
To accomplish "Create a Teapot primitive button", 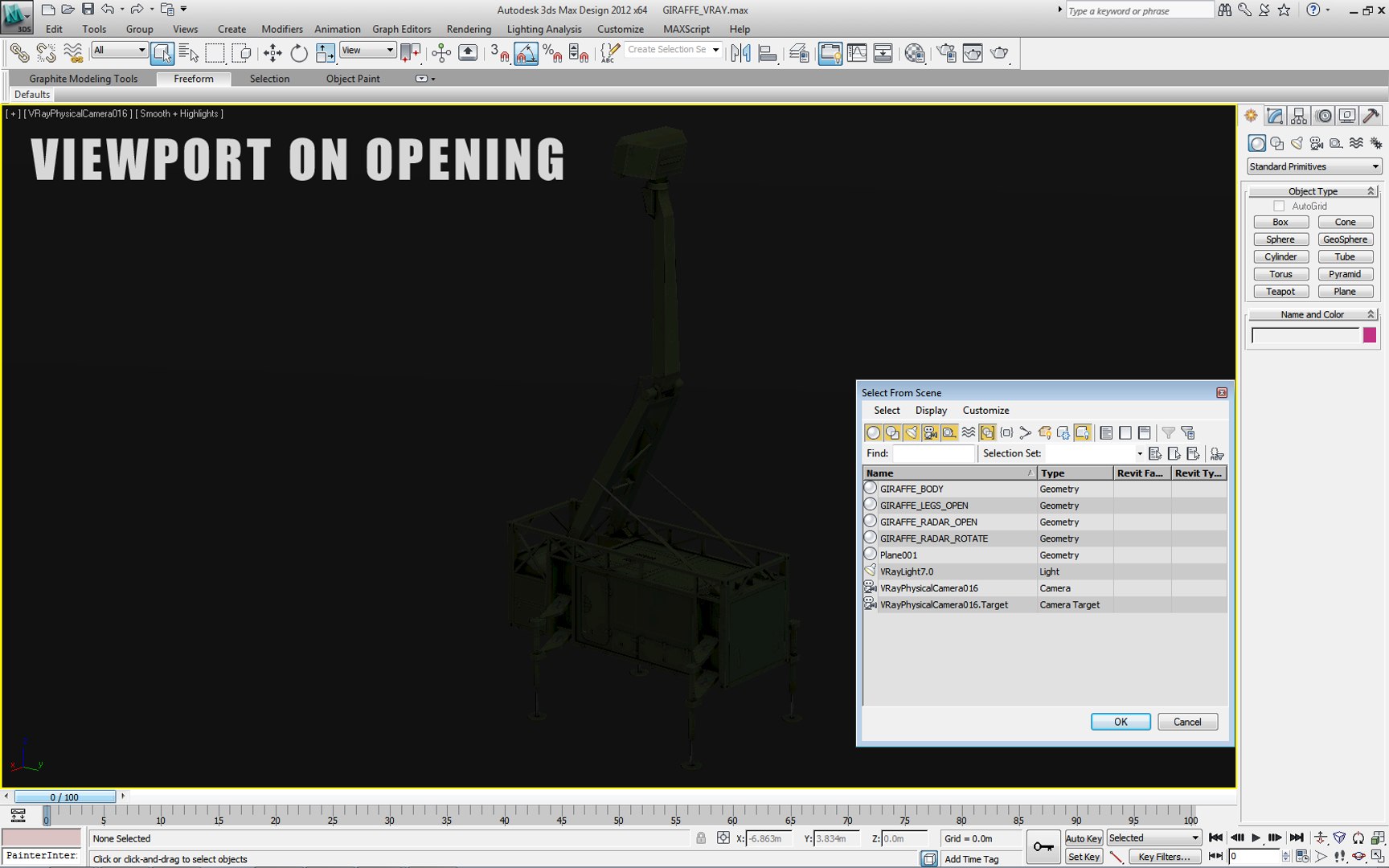I will click(1280, 292).
